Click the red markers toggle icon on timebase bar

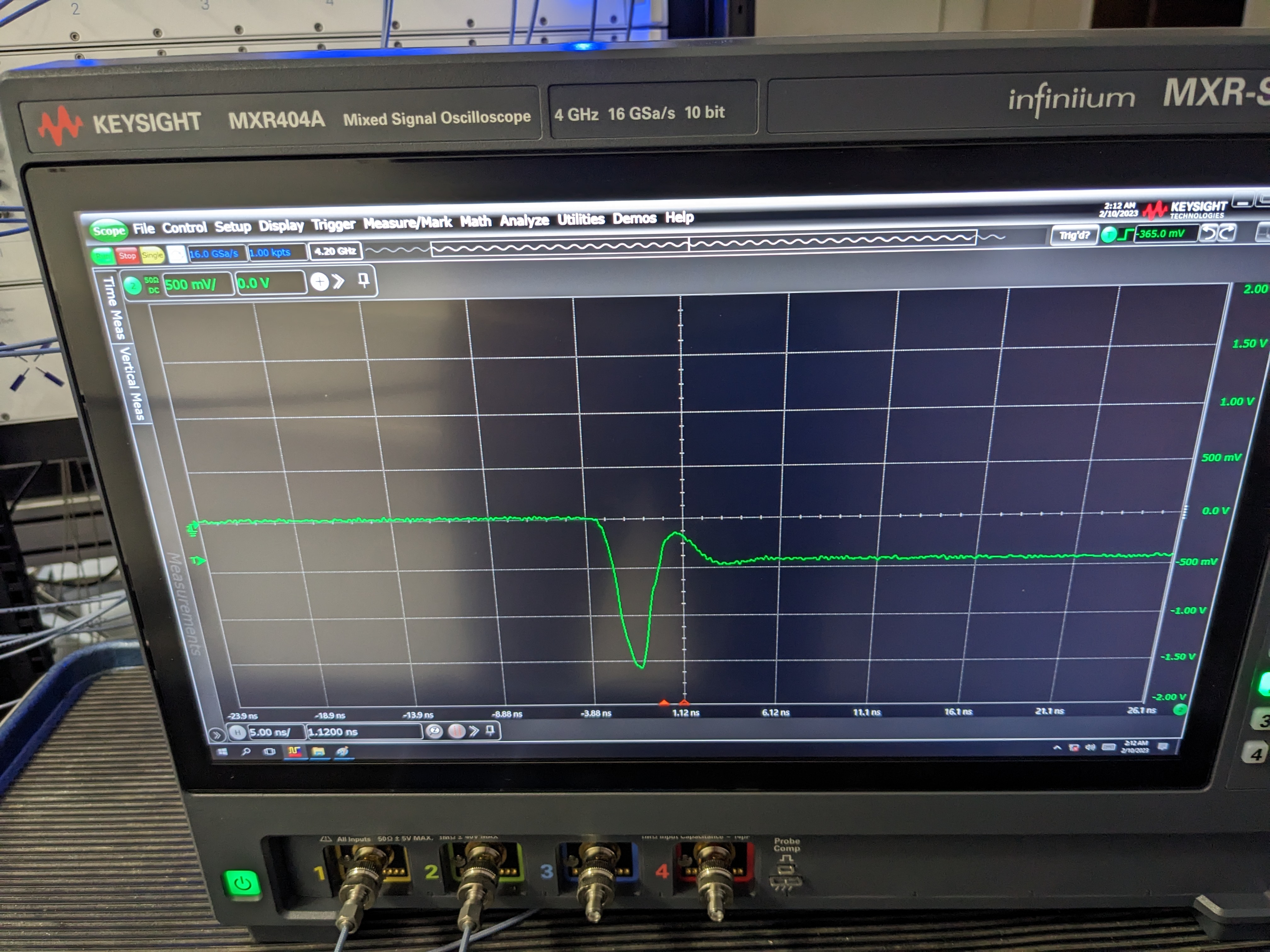coord(456,731)
